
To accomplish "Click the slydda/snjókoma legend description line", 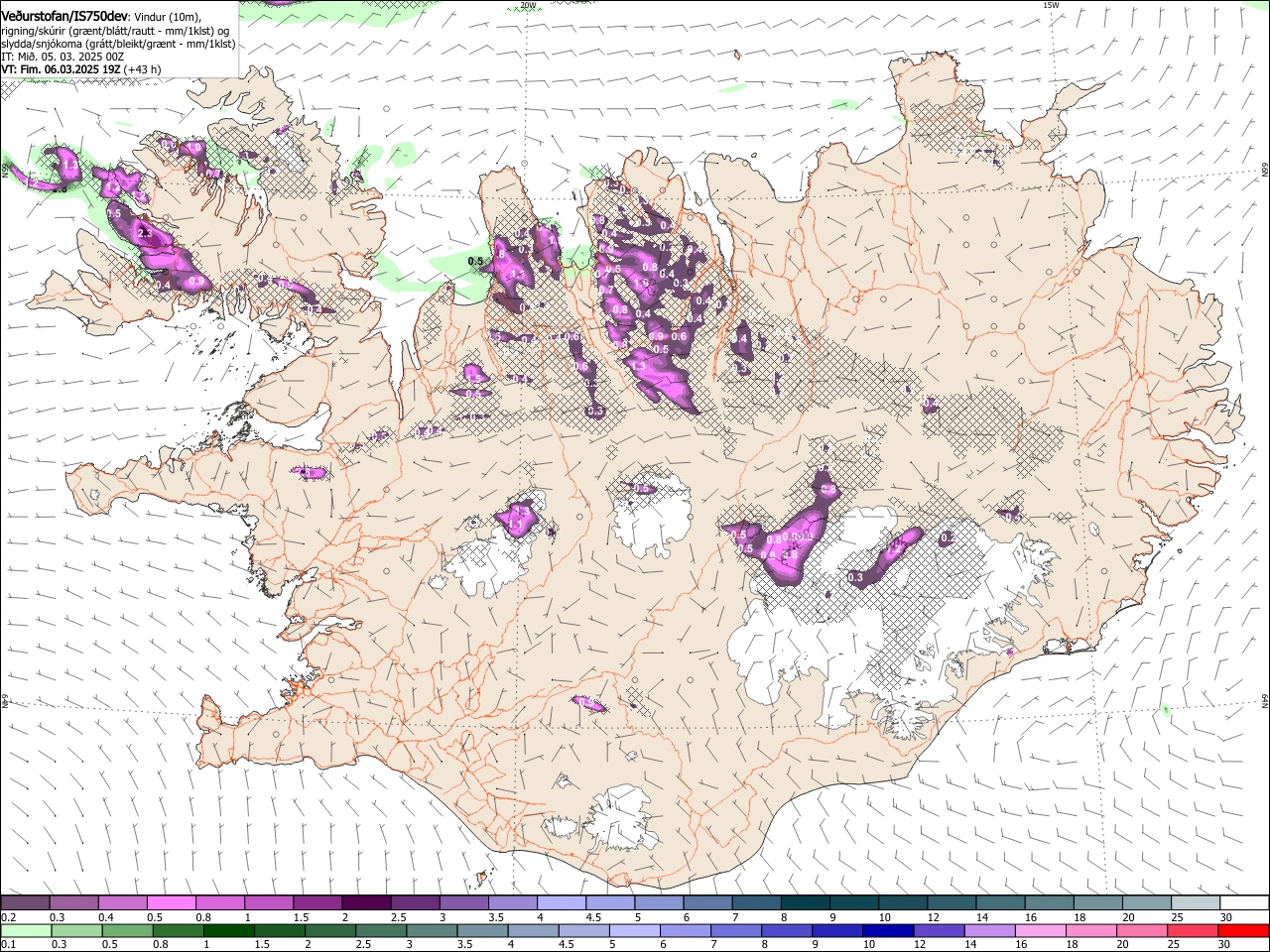I will pyautogui.click(x=118, y=44).
